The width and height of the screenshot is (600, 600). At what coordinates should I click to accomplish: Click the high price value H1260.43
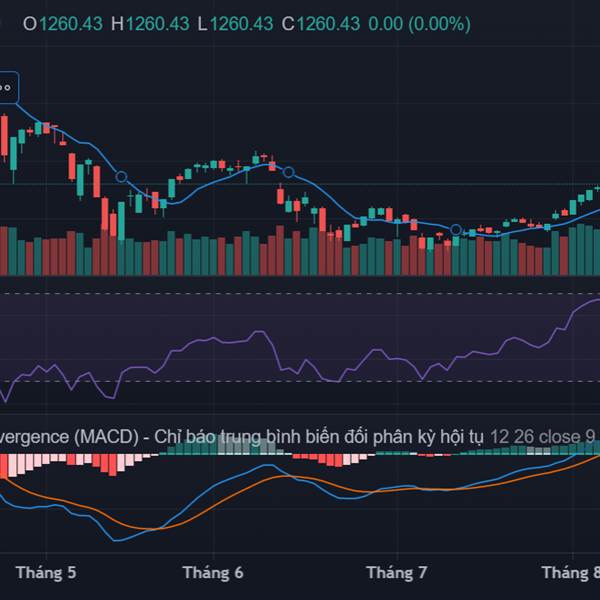(150, 24)
